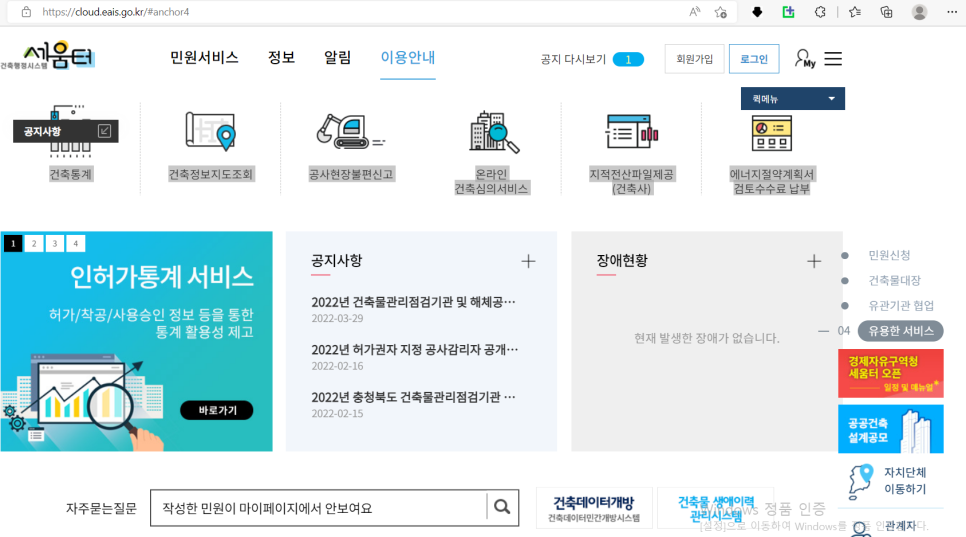This screenshot has height=537, width=966.
Task: Open browser settings ellipsis menu
Action: coord(952,12)
